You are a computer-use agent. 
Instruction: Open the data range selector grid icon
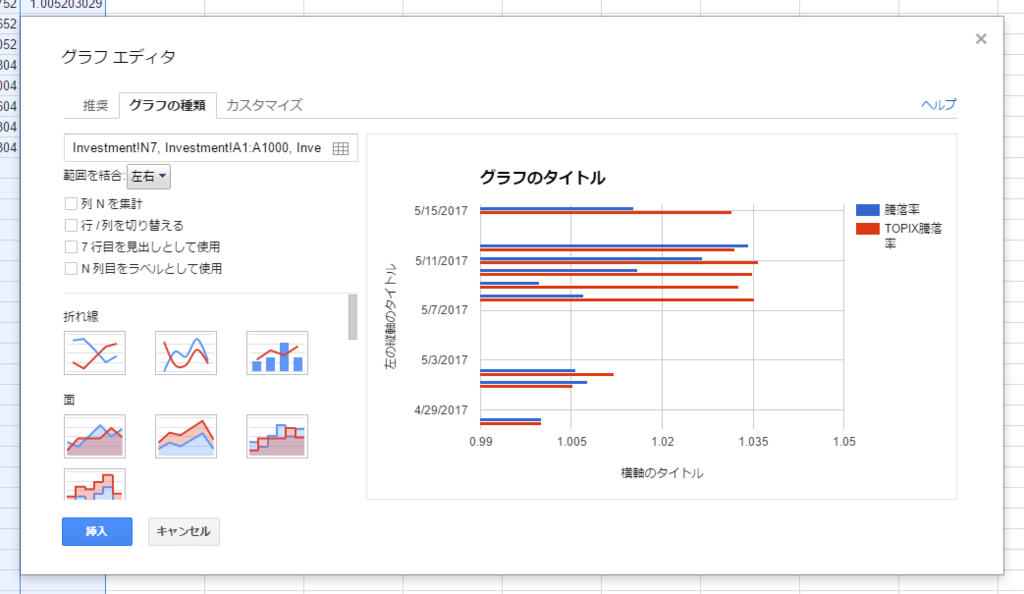(x=340, y=148)
